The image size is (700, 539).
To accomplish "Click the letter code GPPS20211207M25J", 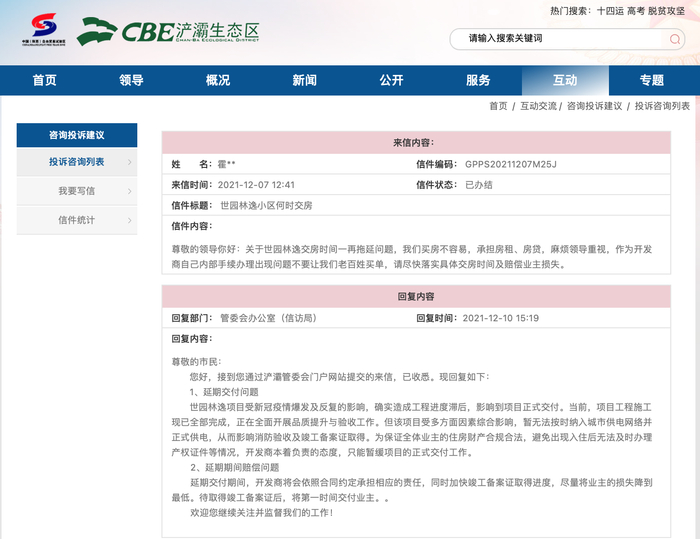I will [x=511, y=164].
